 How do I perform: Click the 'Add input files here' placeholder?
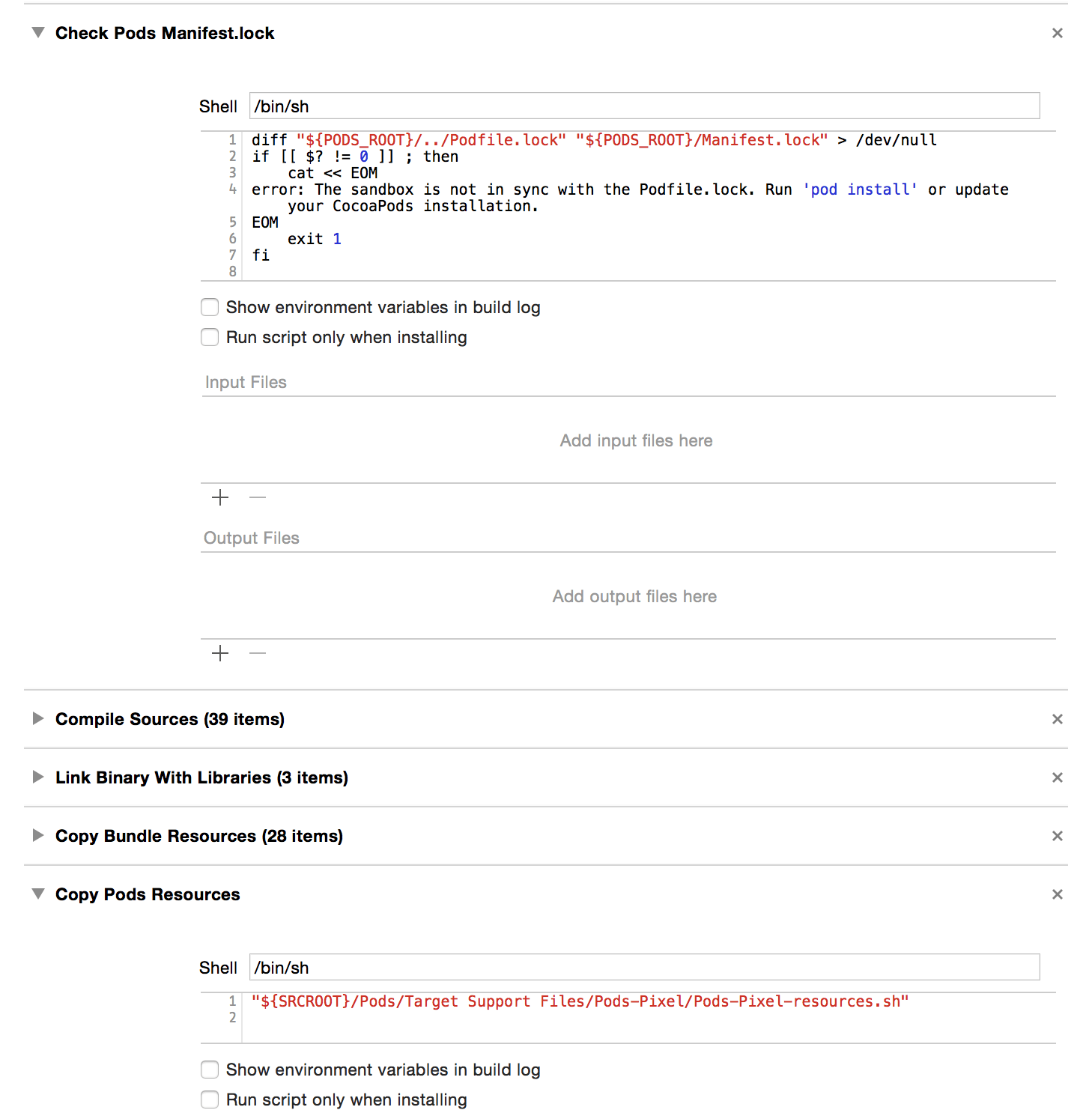point(636,440)
